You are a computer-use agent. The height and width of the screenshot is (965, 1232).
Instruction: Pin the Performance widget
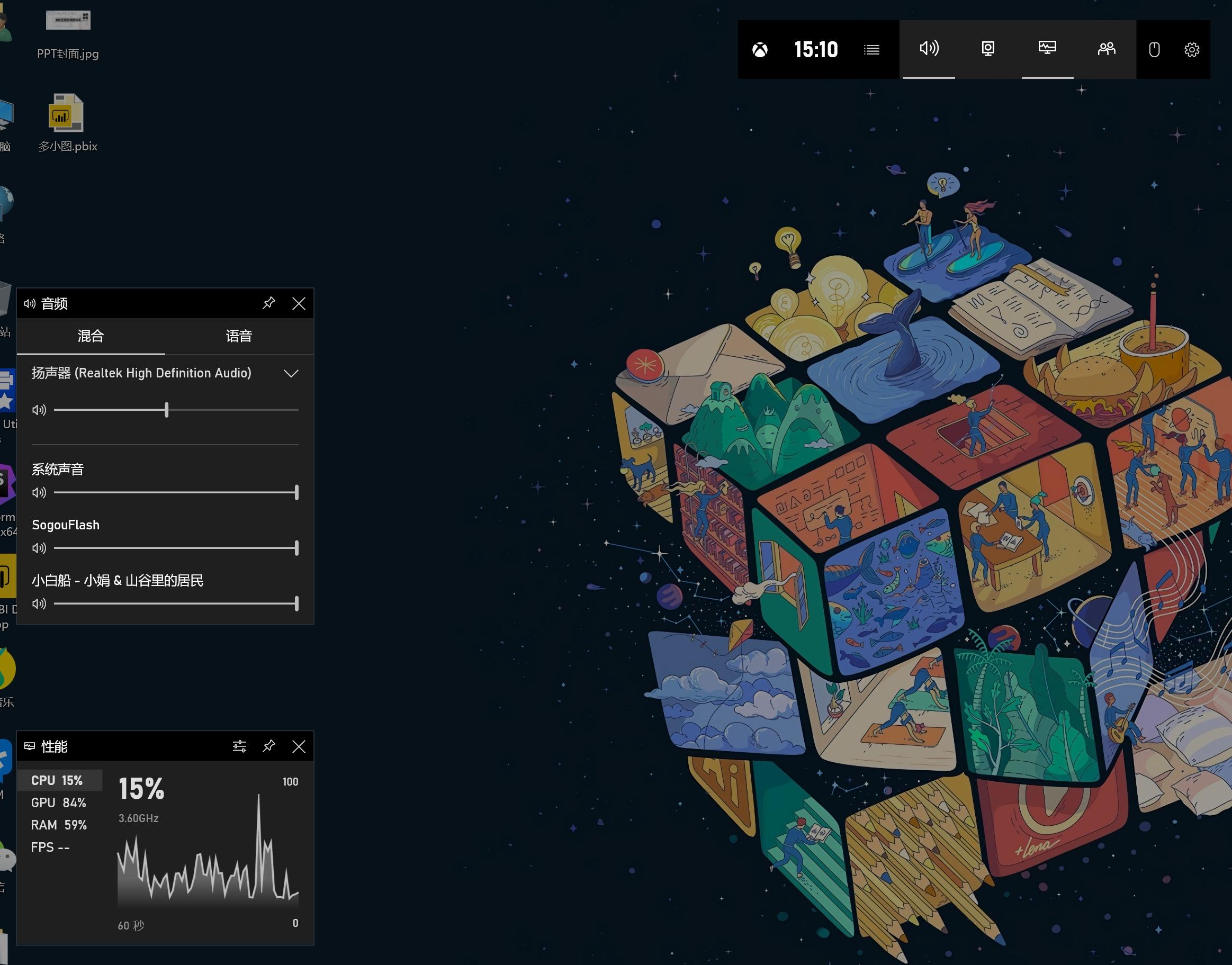tap(268, 746)
